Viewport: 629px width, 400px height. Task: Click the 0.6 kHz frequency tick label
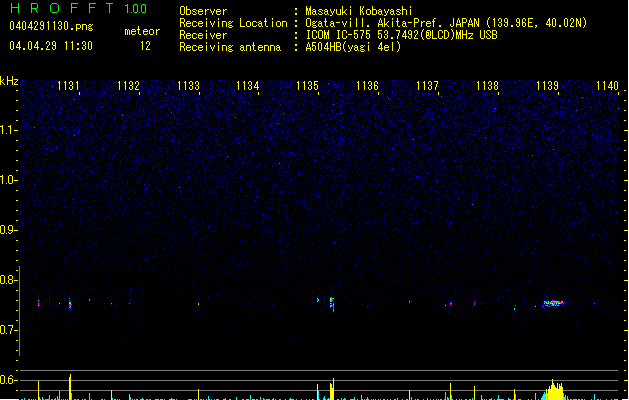click(9, 380)
